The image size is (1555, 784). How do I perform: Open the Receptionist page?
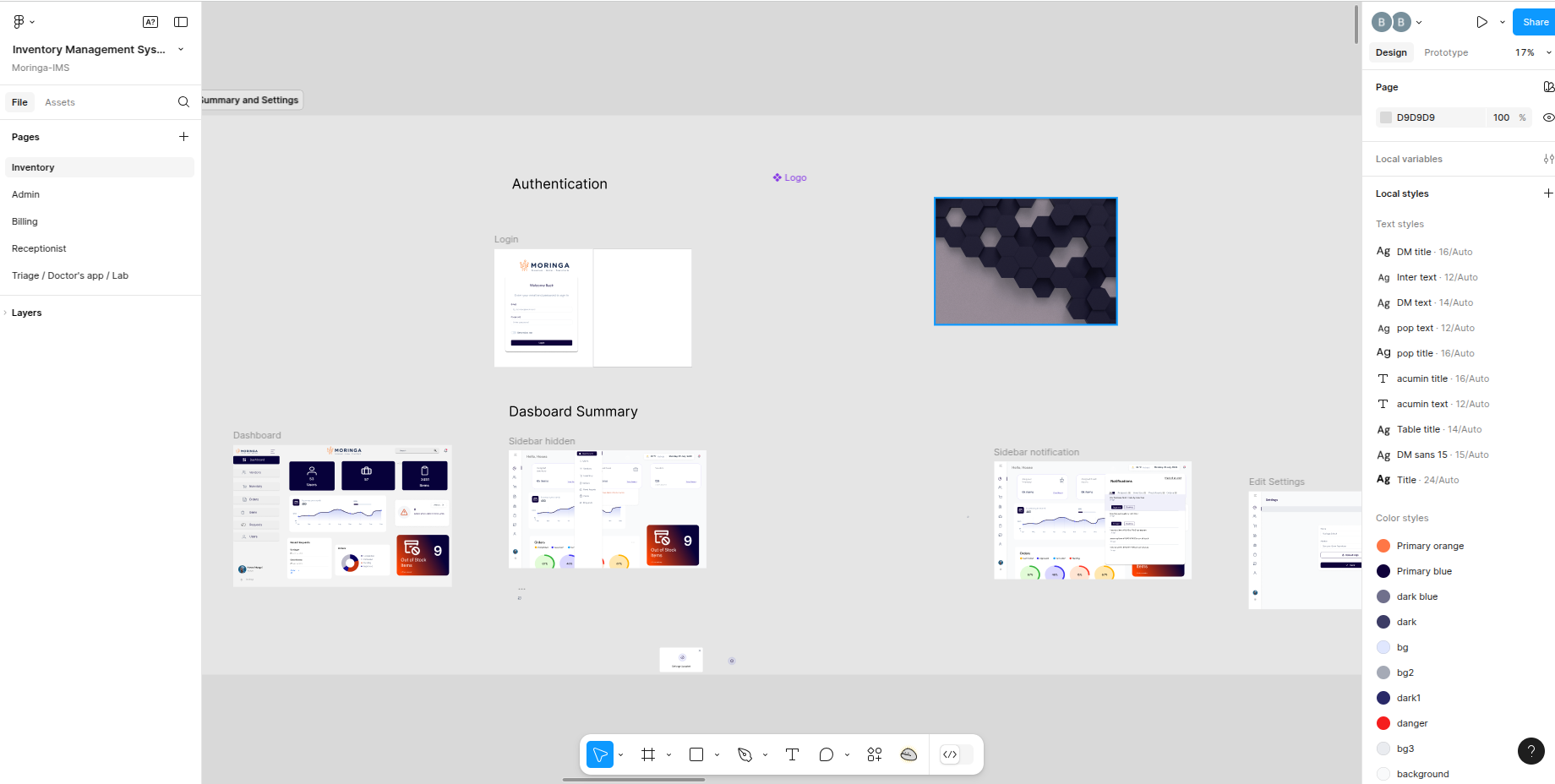click(x=100, y=248)
